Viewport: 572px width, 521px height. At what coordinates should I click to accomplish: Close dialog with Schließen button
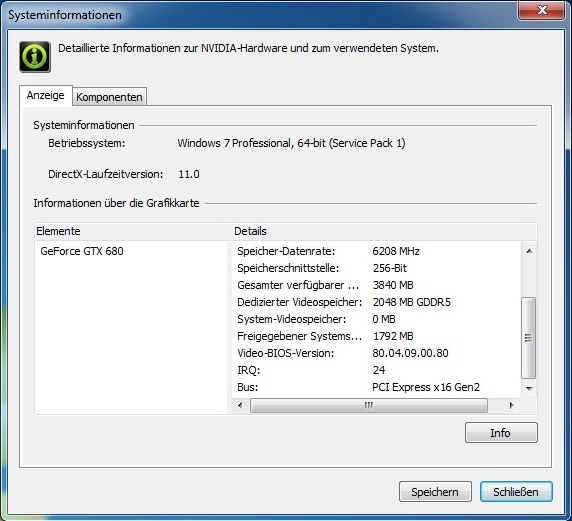516,492
